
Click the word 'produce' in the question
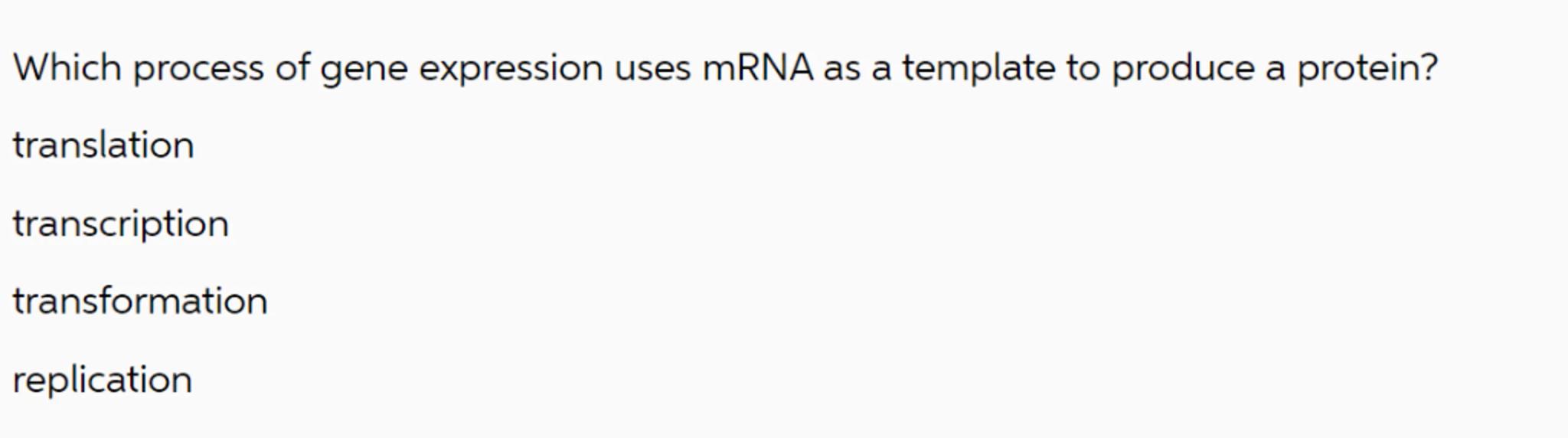tap(1183, 67)
